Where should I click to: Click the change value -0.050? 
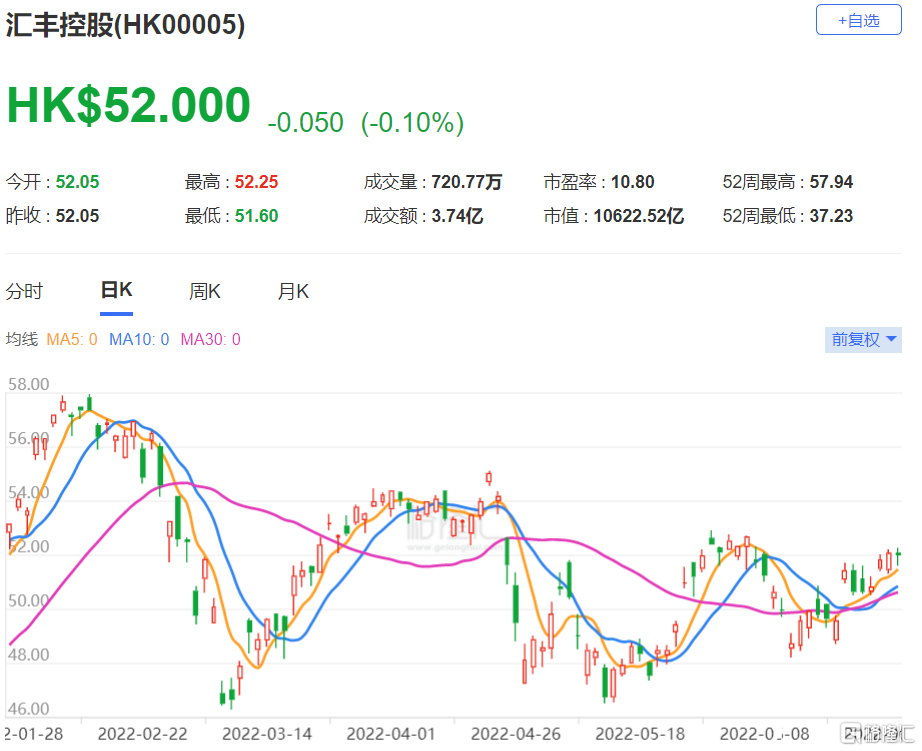[305, 123]
